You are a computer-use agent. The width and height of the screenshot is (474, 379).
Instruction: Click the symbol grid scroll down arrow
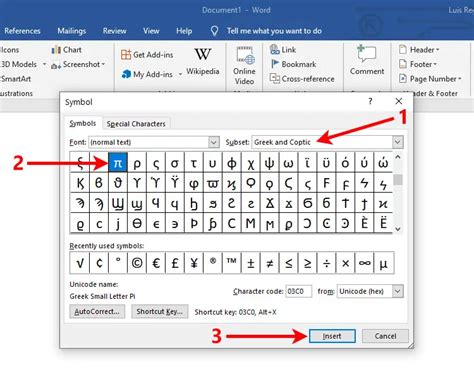(x=397, y=229)
